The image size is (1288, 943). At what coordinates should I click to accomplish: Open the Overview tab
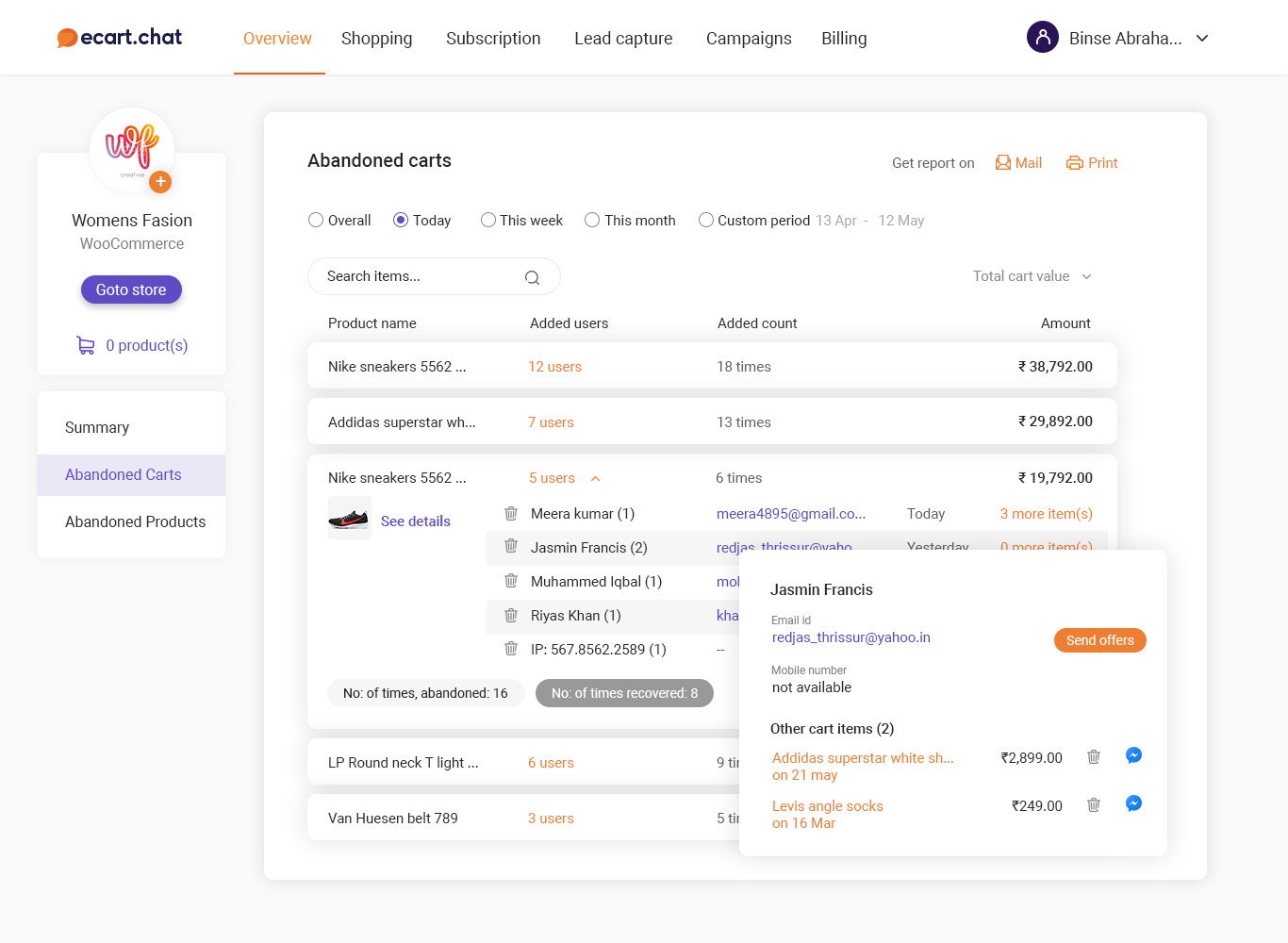pyautogui.click(x=277, y=39)
